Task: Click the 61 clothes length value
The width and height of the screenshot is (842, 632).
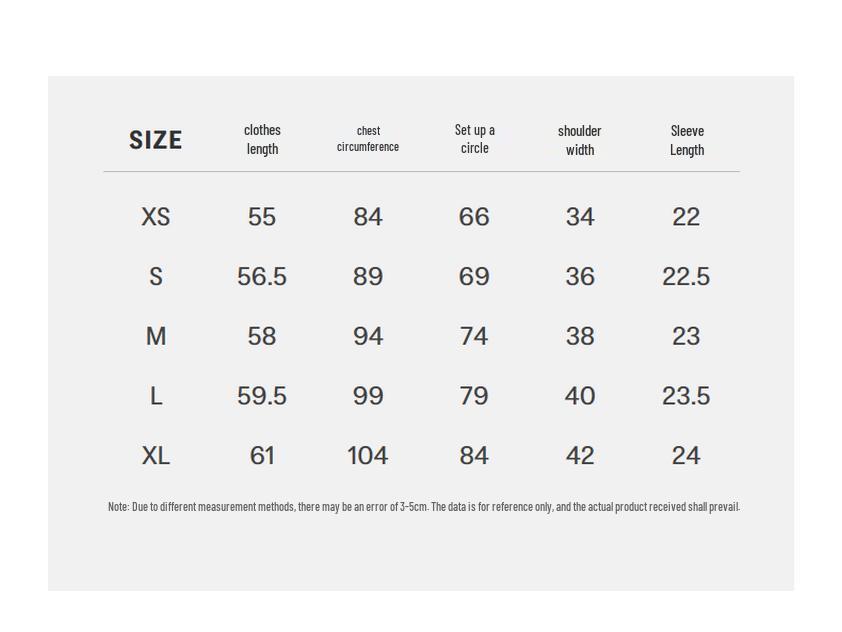Action: click(262, 456)
